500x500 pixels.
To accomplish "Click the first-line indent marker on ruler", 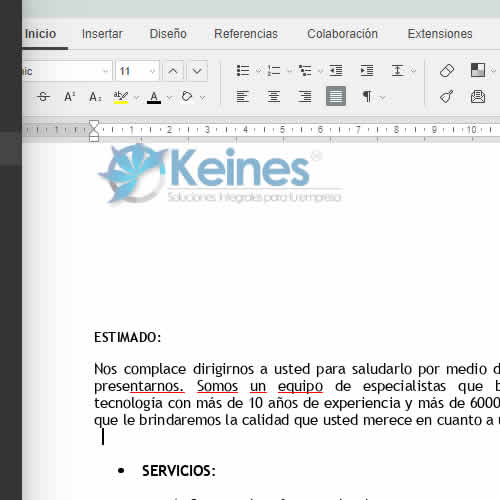I will click(94, 125).
